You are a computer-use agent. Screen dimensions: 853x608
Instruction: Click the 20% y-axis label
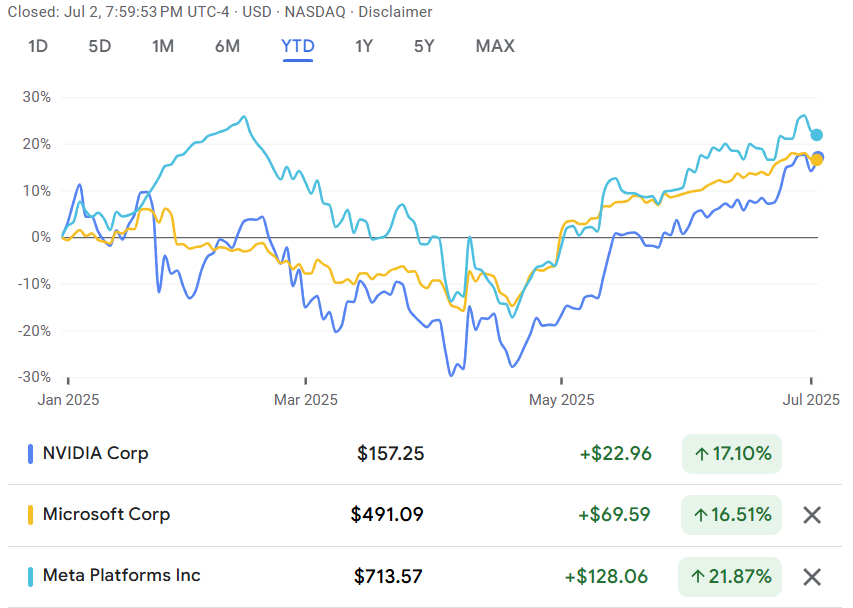36,144
